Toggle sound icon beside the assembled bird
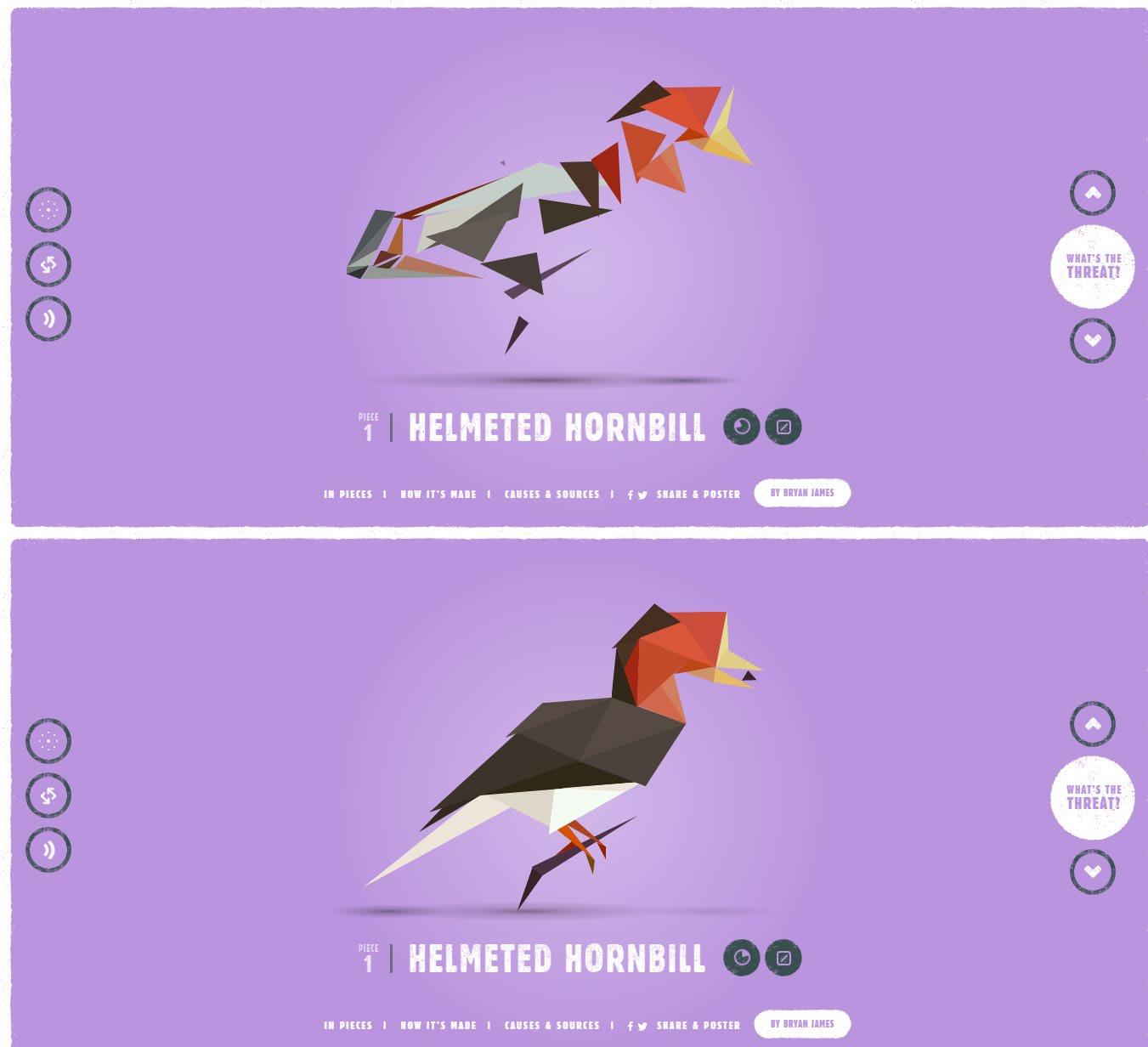 tap(48, 850)
